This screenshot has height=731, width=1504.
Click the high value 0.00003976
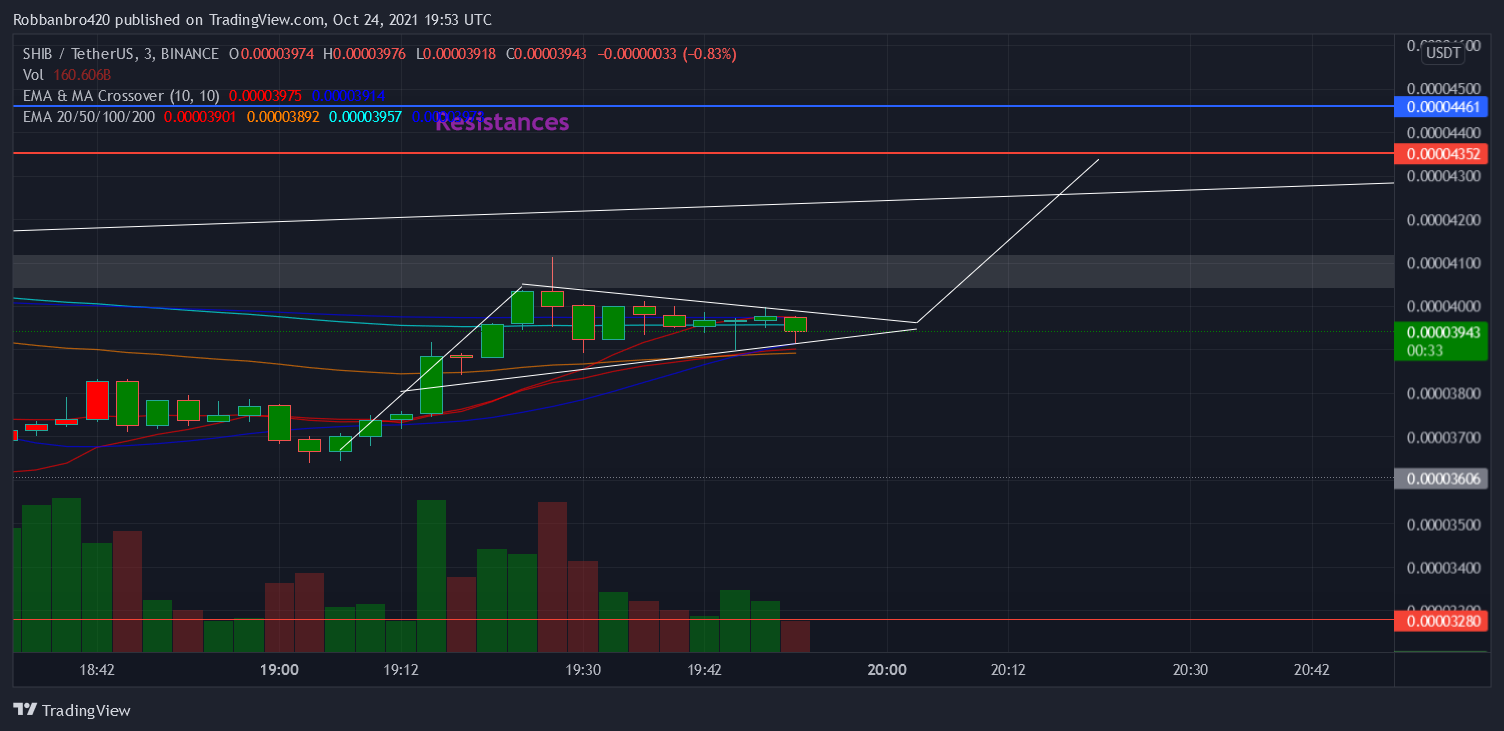point(369,54)
